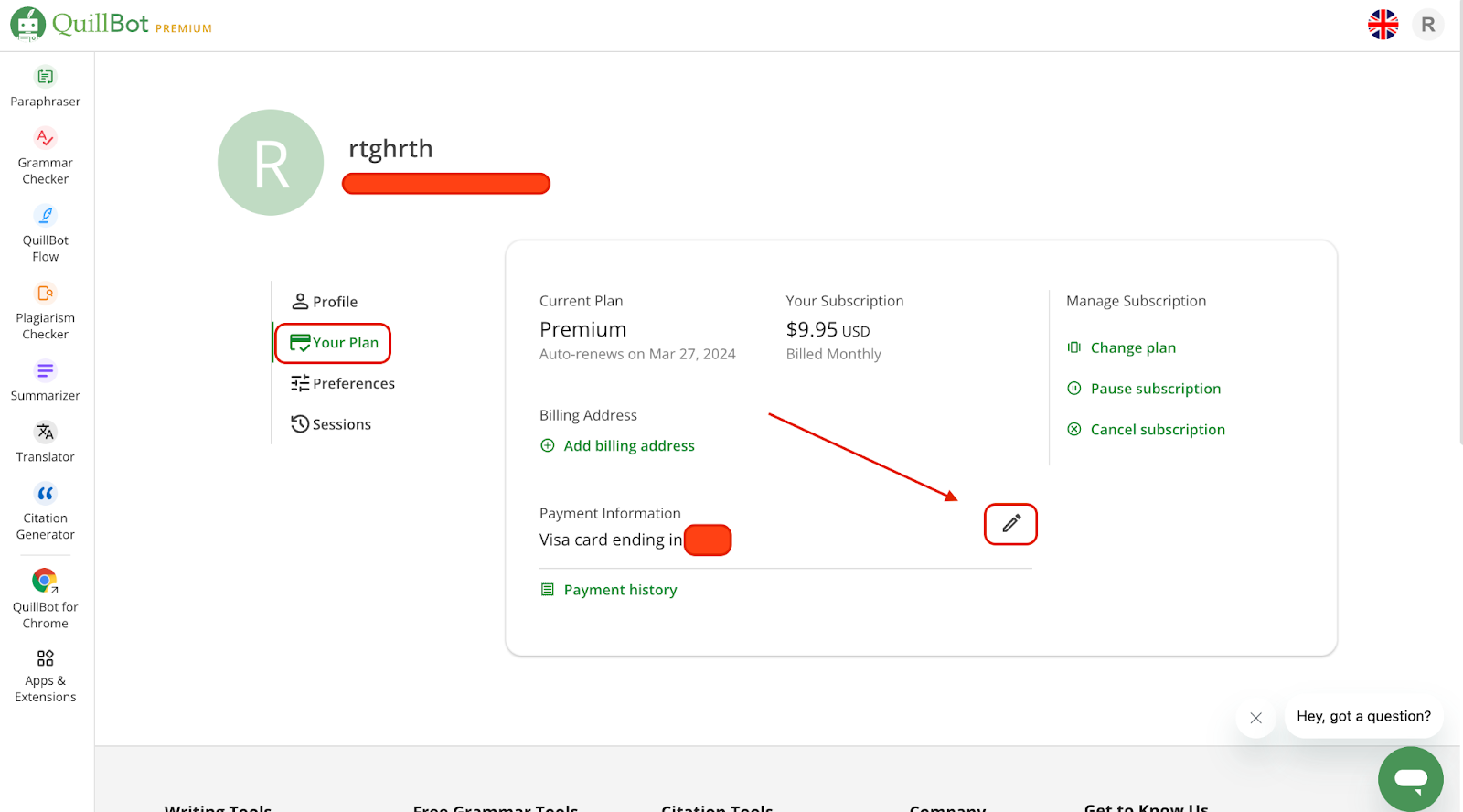The width and height of the screenshot is (1463, 812).
Task: Launch QuillBot Flow from sidebar
Action: [x=45, y=234]
